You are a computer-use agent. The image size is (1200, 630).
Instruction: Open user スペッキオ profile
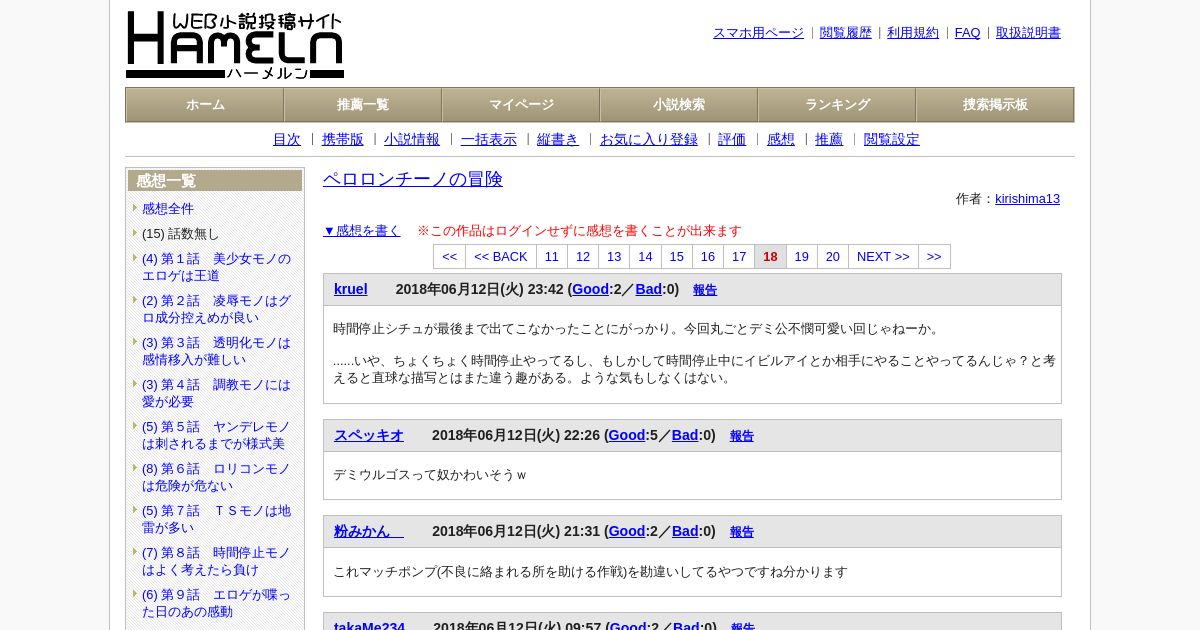point(369,435)
